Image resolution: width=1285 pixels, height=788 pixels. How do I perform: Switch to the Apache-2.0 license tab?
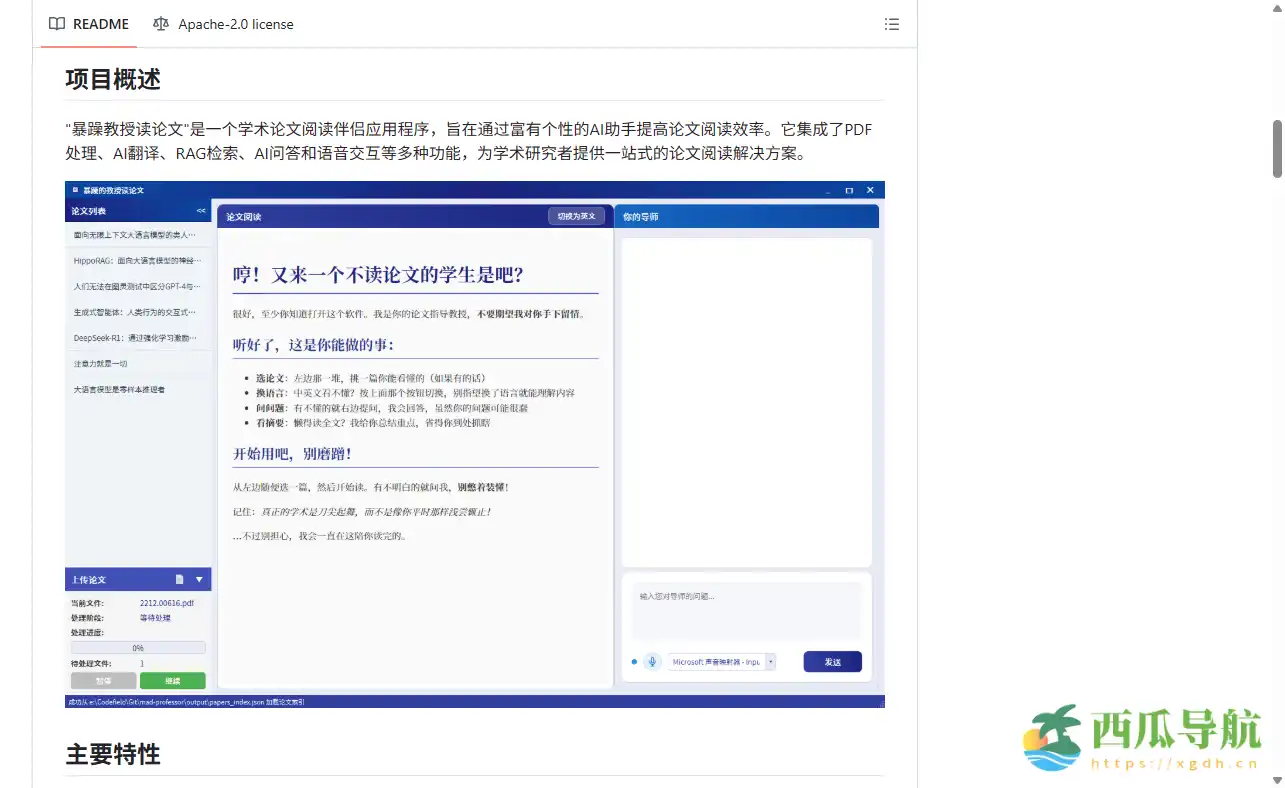[x=223, y=24]
